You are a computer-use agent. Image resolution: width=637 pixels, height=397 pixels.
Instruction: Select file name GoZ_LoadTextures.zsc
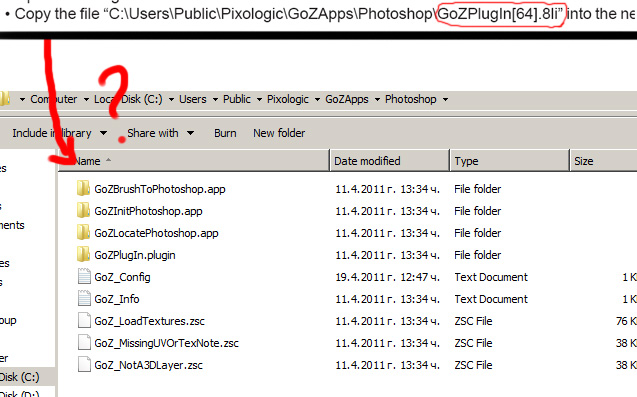coord(150,321)
